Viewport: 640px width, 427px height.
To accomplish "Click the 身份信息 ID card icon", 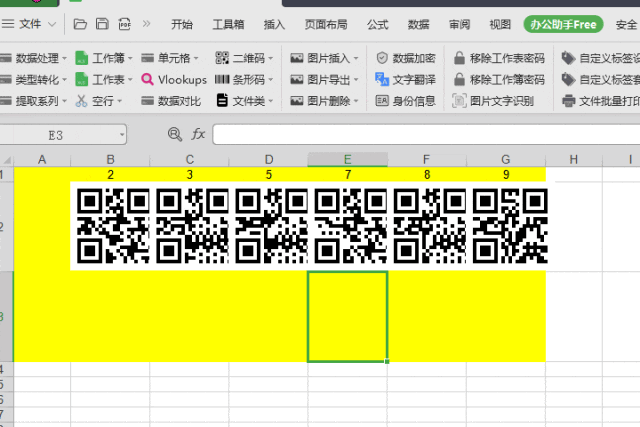I will pyautogui.click(x=382, y=100).
